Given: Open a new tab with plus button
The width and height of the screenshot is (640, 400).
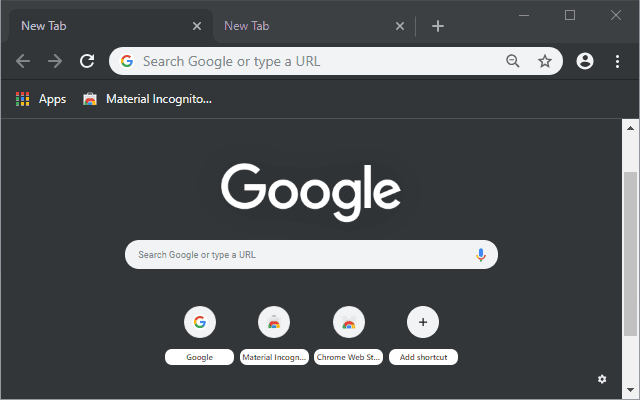Looking at the screenshot, I should (438, 26).
